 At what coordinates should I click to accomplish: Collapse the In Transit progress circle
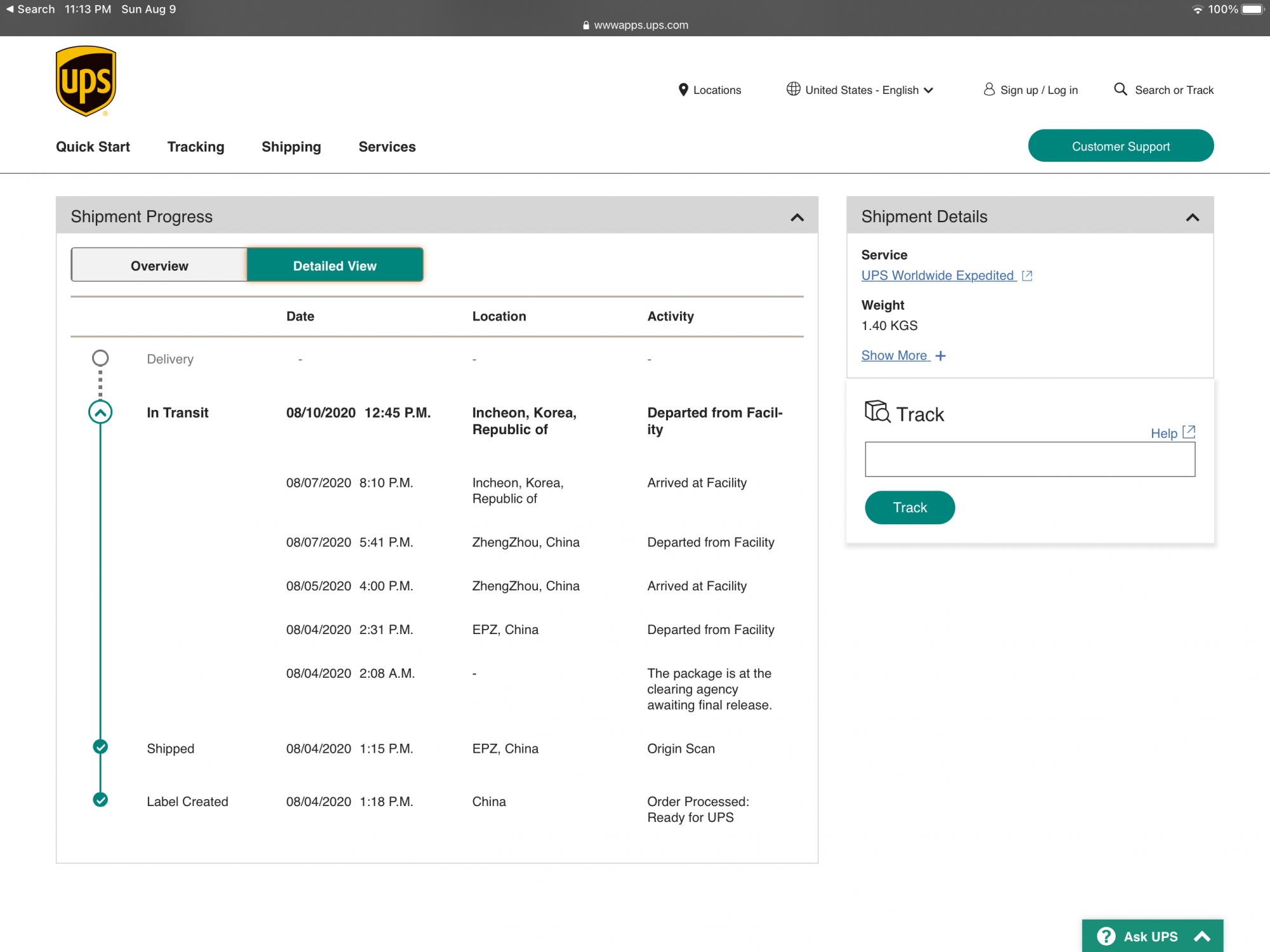(x=100, y=413)
